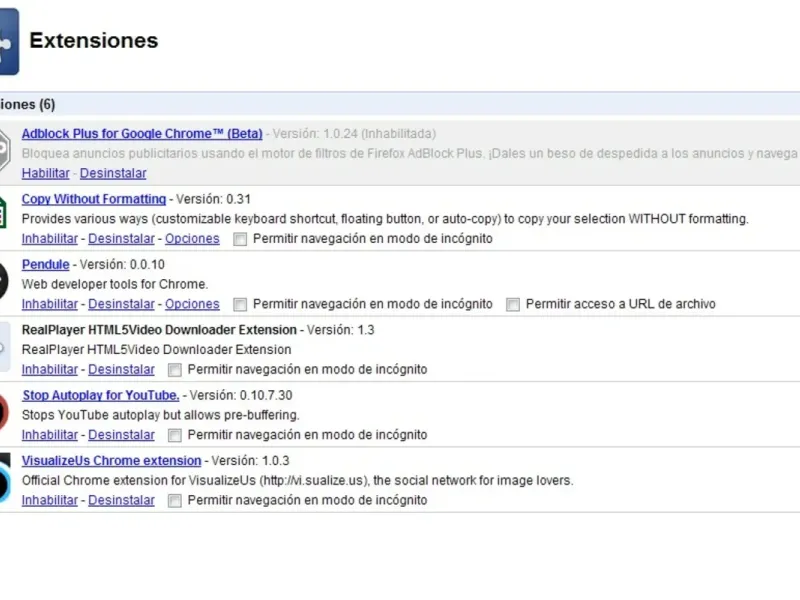Viewport: 800px width, 600px height.
Task: Click the Extensiones puzzle piece icon
Action: (9, 42)
